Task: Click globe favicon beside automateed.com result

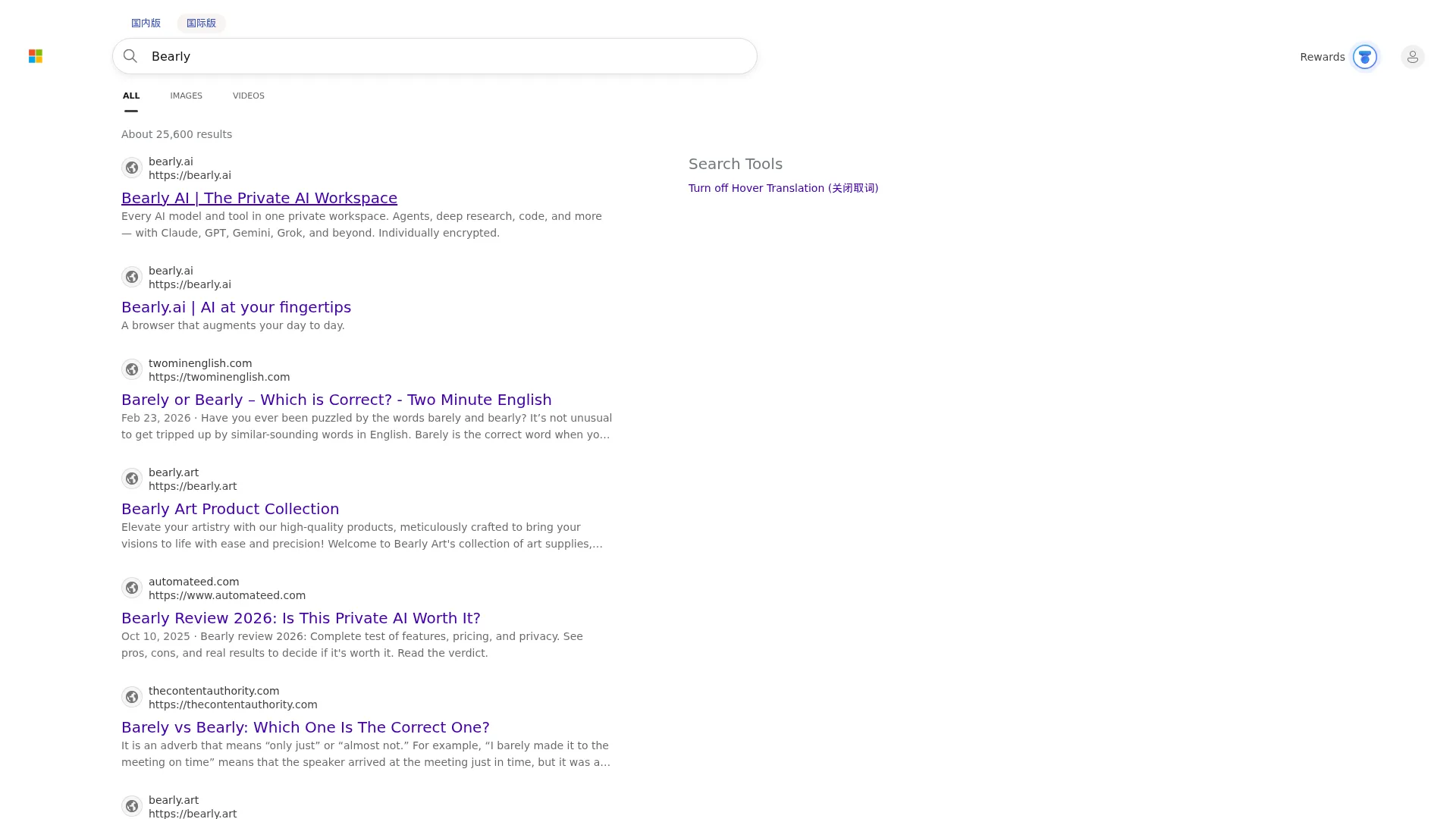Action: (x=132, y=588)
